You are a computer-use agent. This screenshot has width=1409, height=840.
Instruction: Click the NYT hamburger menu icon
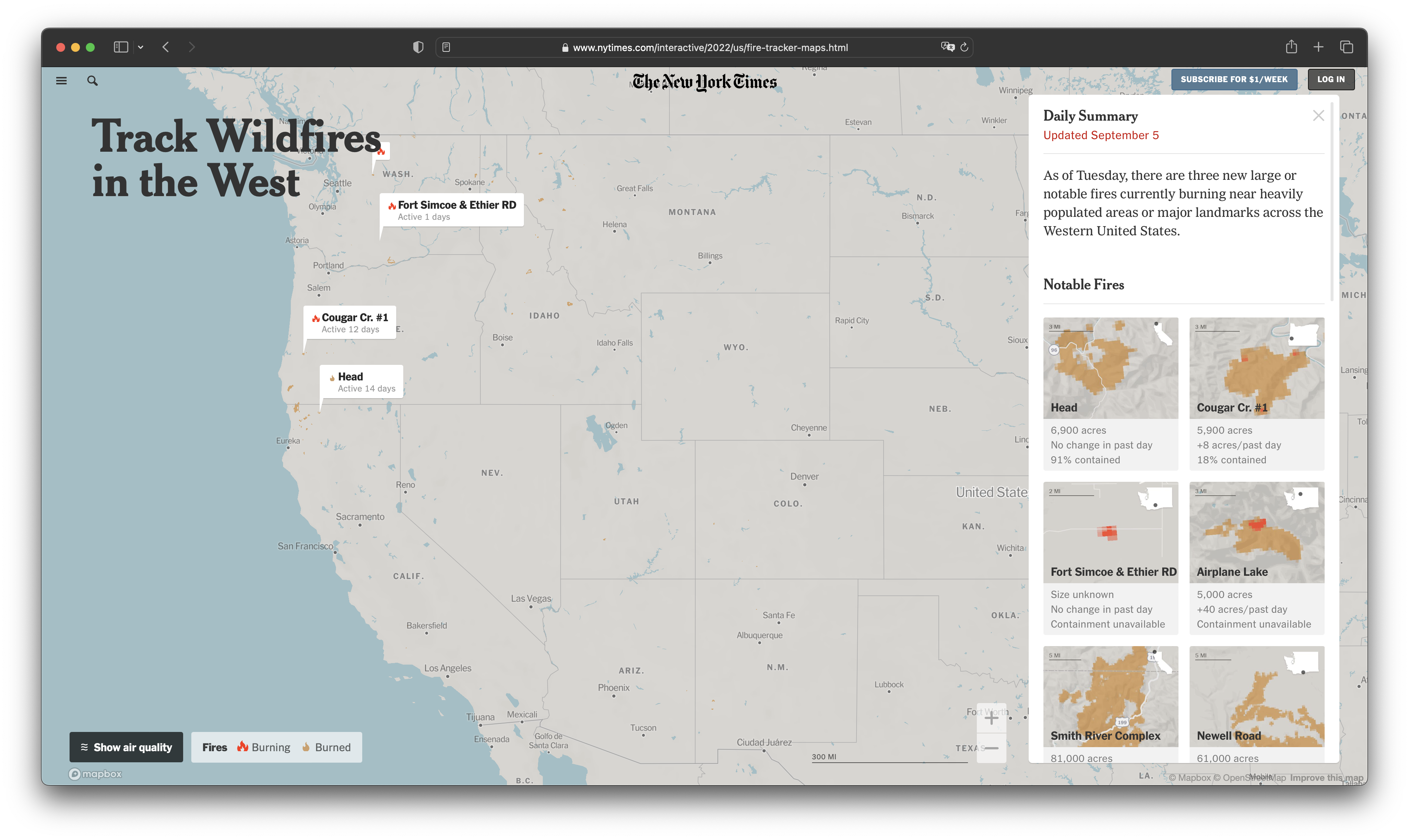[x=61, y=81]
